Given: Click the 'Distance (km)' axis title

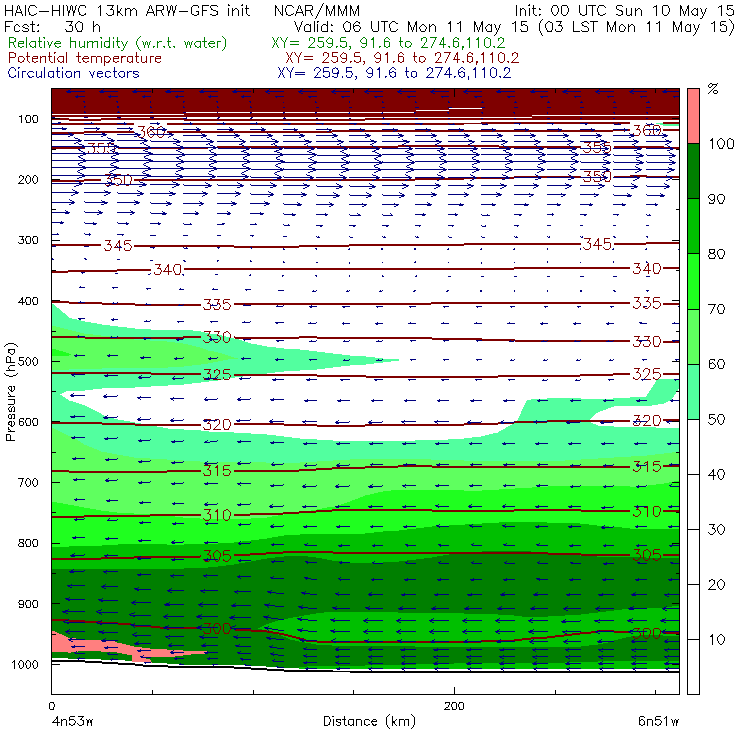Looking at the screenshot, I should (x=370, y=721).
